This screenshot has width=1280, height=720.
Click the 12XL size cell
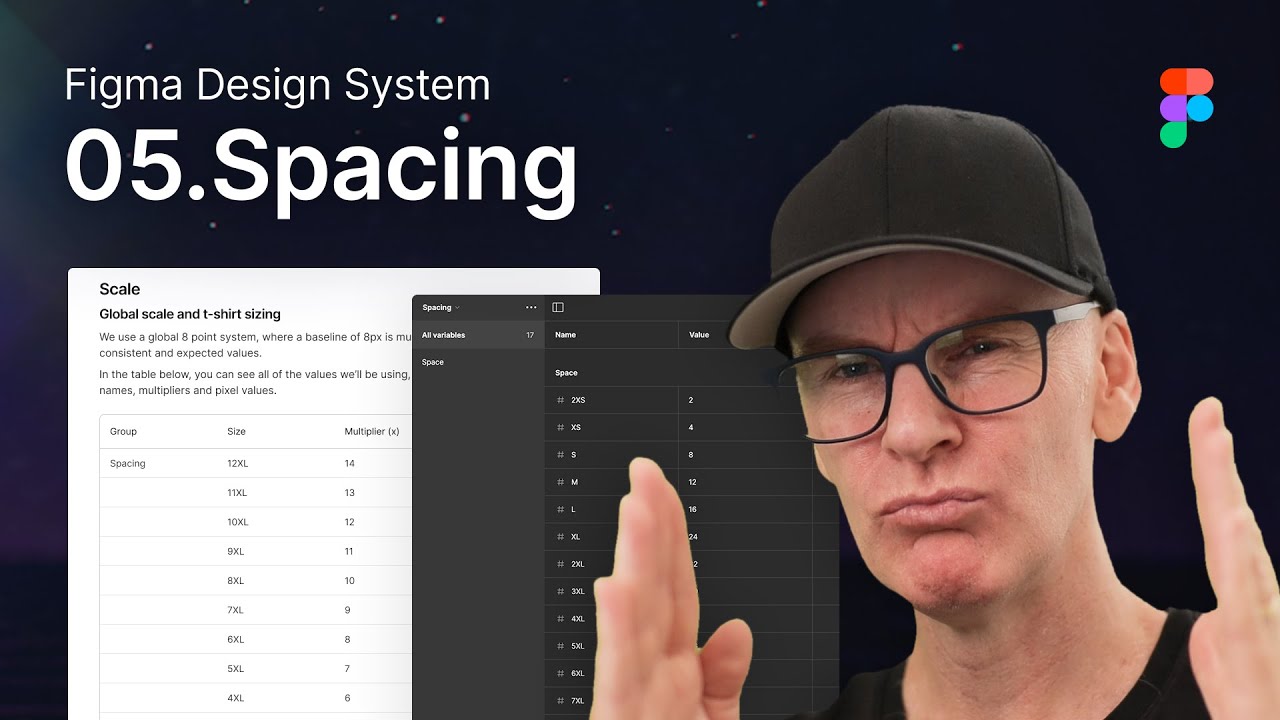(237, 464)
